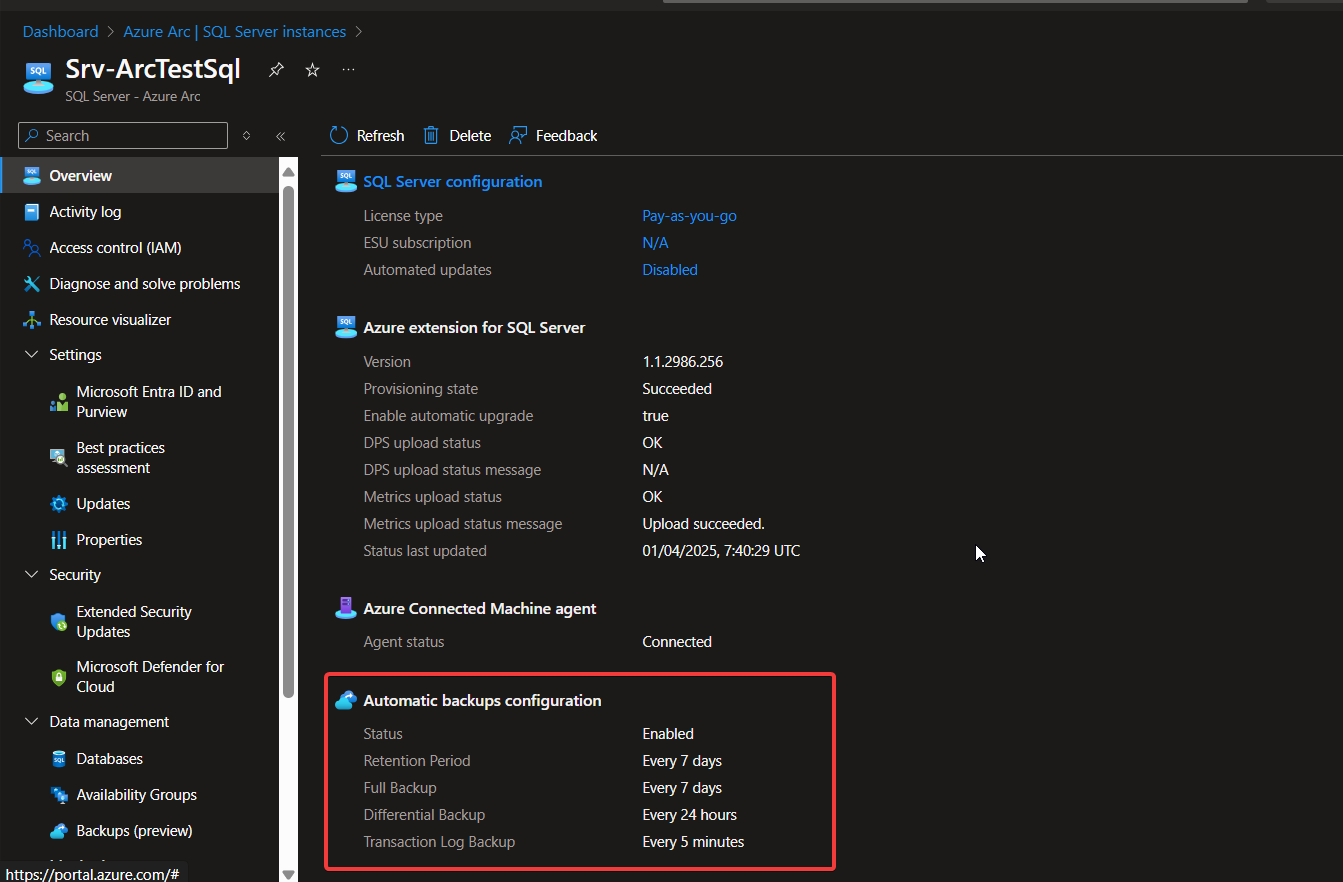
Task: Collapse the Settings section
Action: pyautogui.click(x=31, y=355)
